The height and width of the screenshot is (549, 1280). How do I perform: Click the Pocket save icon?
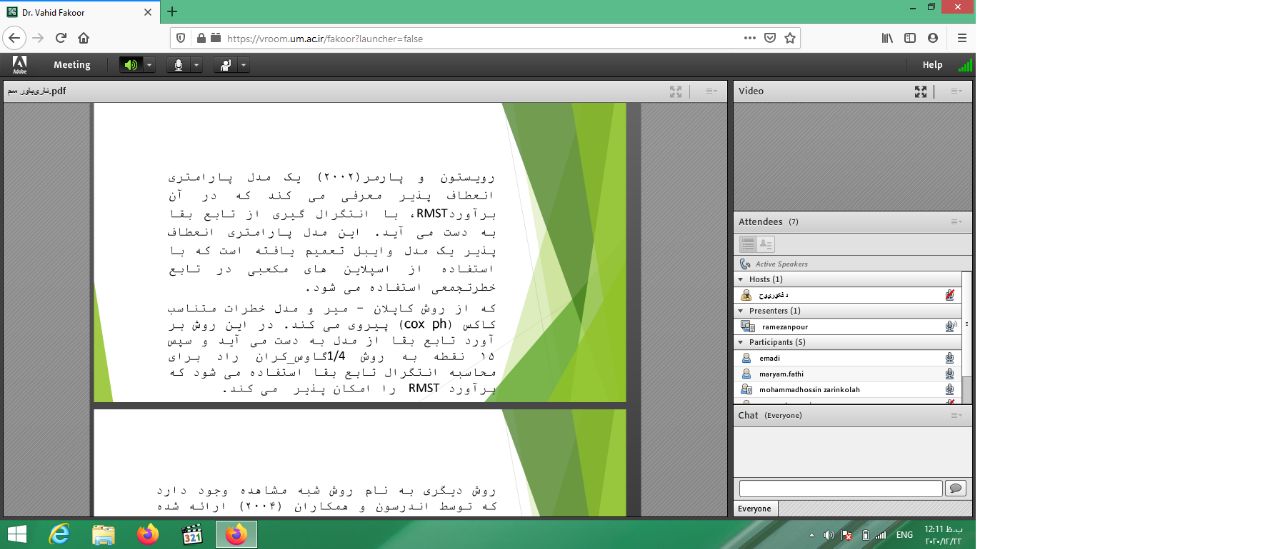click(x=770, y=38)
